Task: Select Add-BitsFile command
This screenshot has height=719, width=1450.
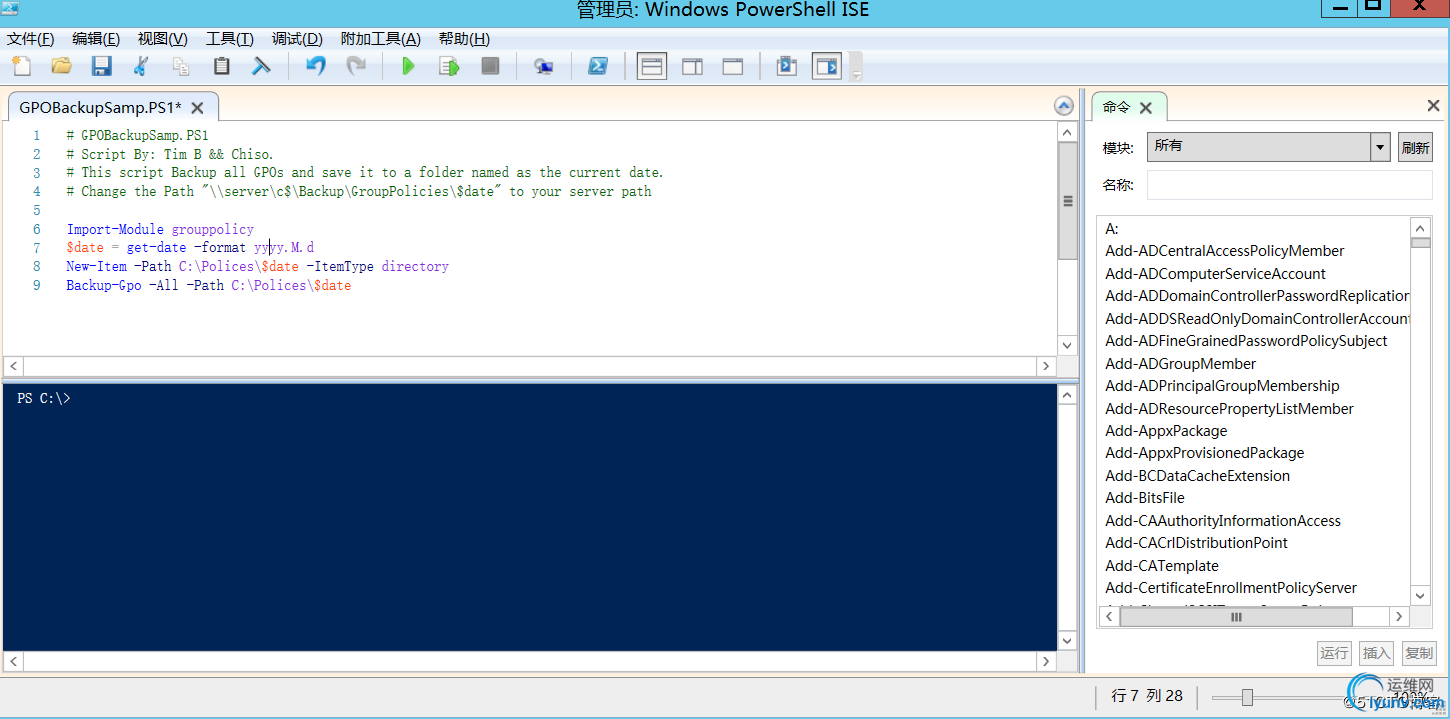Action: [1144, 498]
